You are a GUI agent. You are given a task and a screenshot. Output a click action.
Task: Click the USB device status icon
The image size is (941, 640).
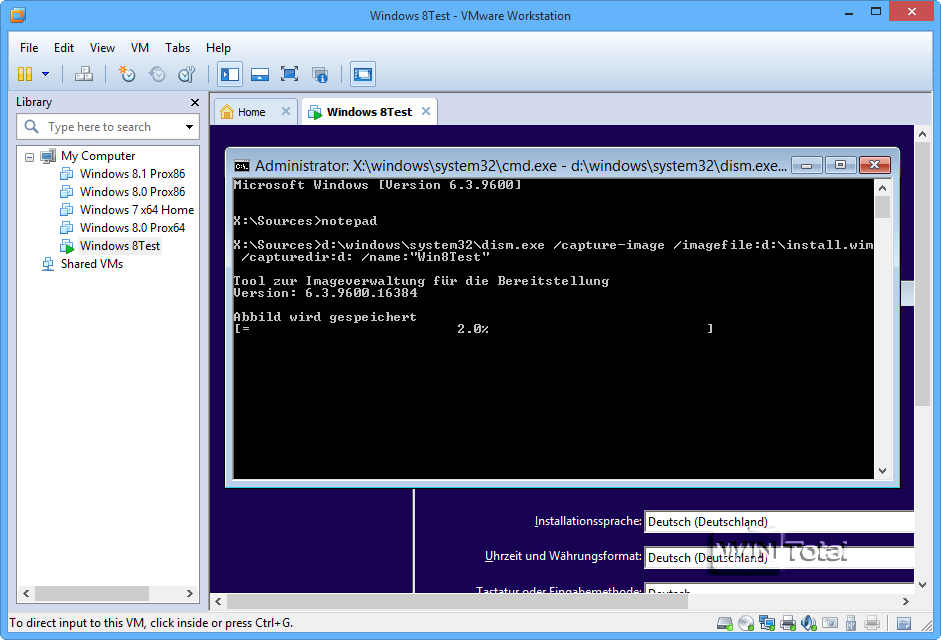coord(851,624)
